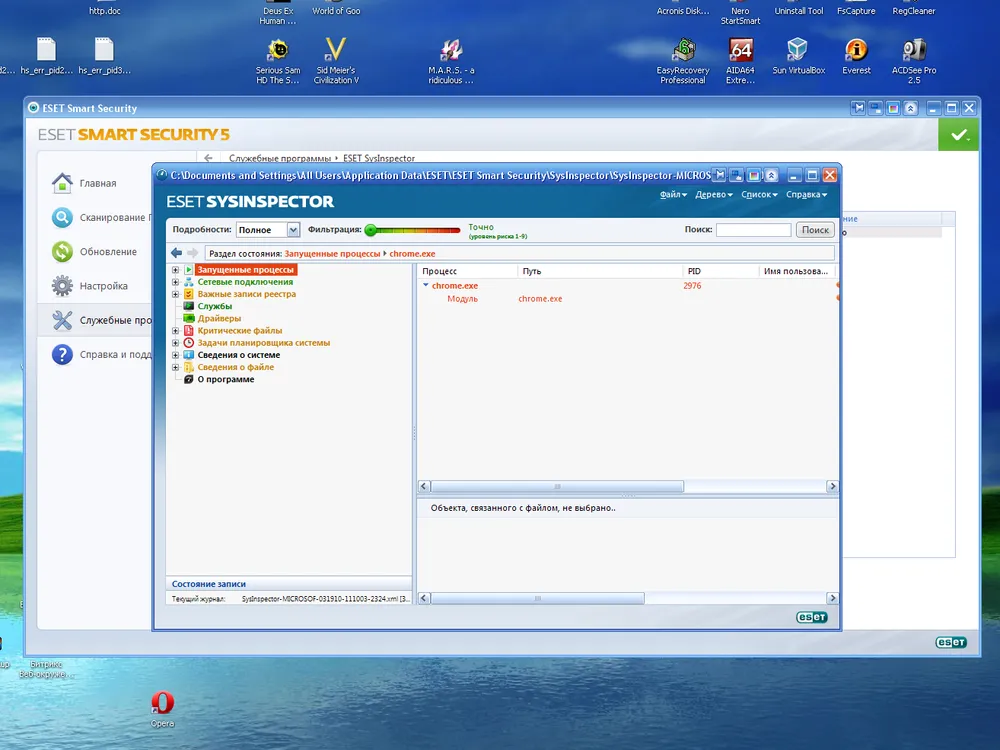Select the Драйверы drivers icon

click(188, 318)
